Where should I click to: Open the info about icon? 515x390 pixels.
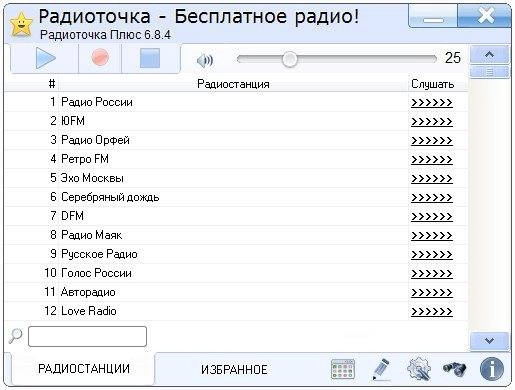492,369
